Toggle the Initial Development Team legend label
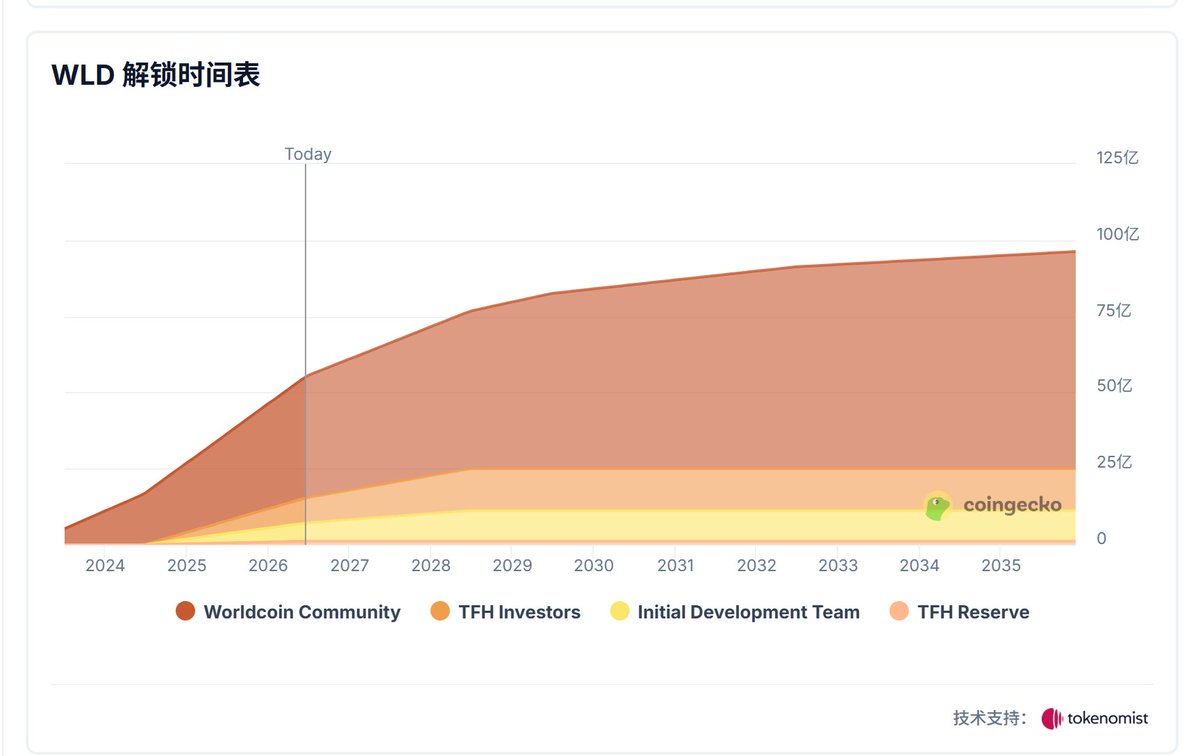Screen dimensions: 1200x756 coord(749,612)
